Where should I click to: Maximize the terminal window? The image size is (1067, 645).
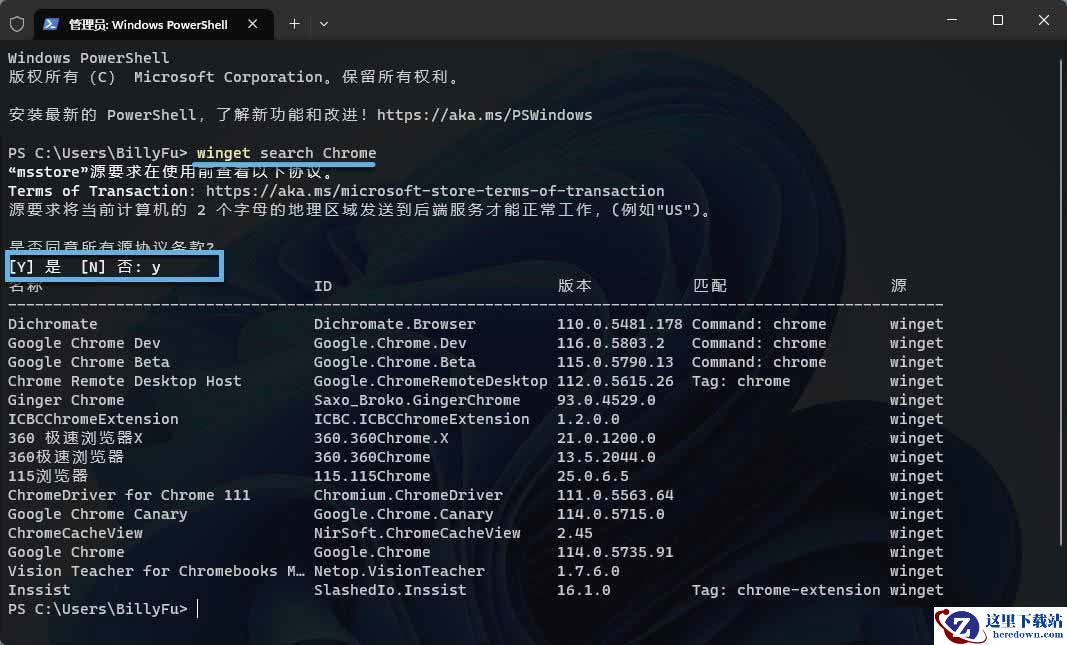998,20
